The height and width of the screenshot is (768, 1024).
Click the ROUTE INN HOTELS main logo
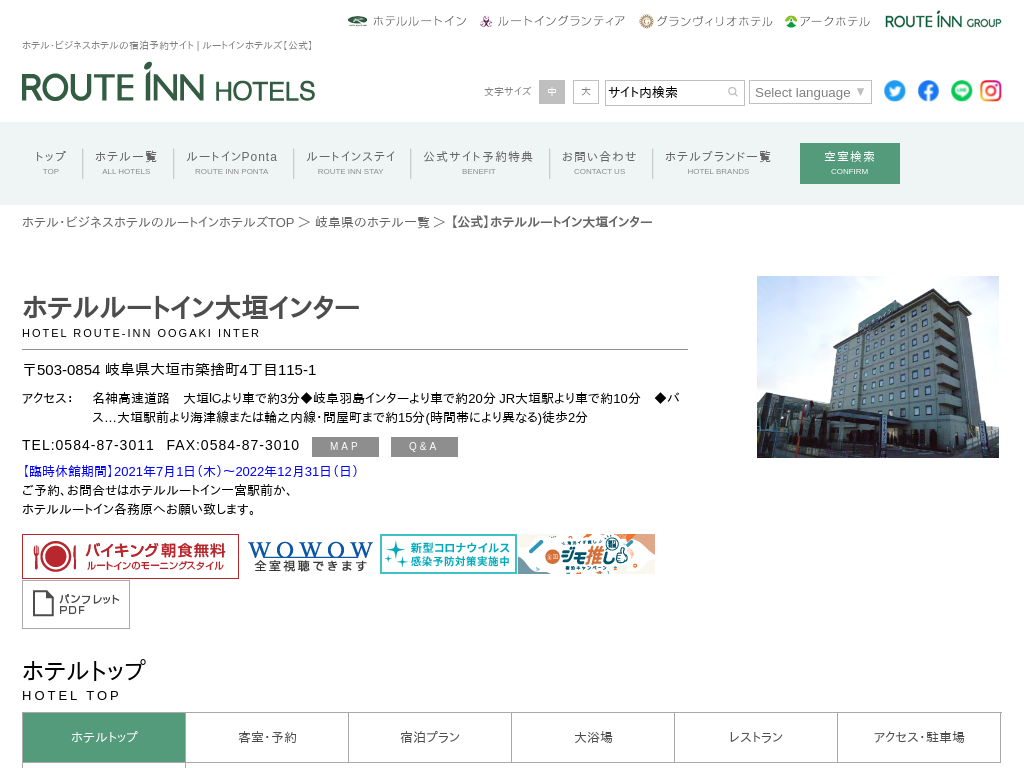coord(168,83)
